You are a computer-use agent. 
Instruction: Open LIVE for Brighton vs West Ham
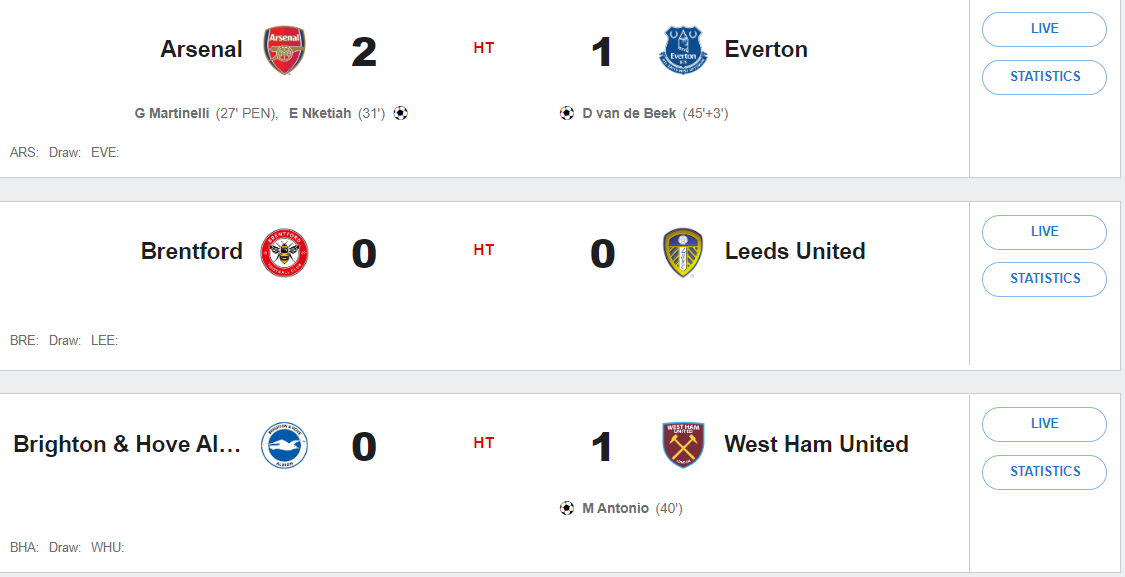tap(1044, 424)
